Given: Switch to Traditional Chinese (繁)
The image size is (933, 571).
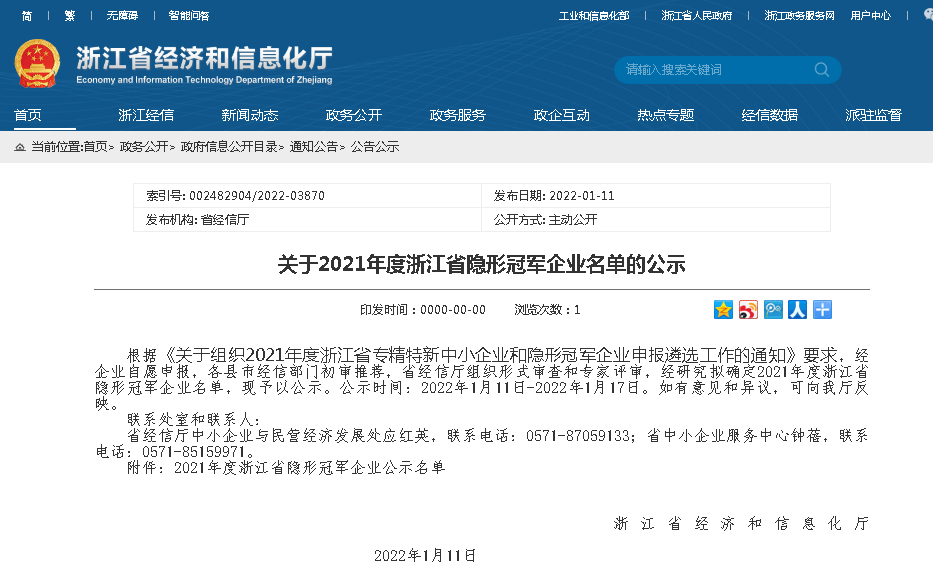Looking at the screenshot, I should point(69,16).
